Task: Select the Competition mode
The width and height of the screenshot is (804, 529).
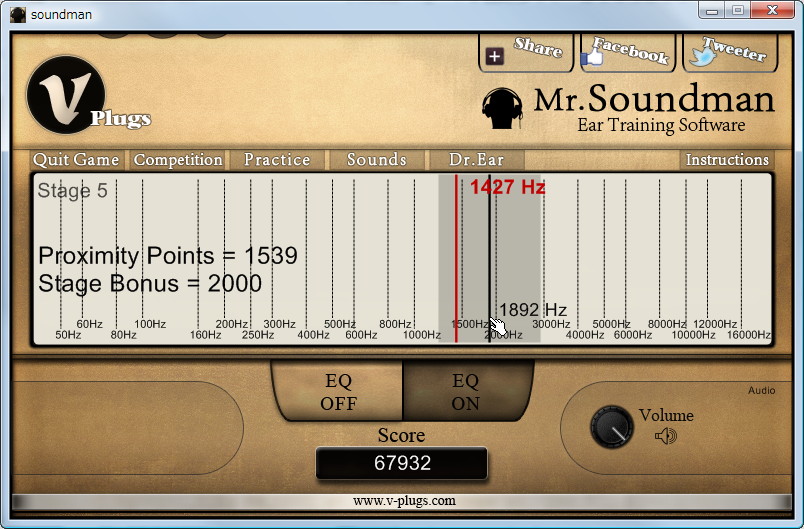Action: [178, 160]
